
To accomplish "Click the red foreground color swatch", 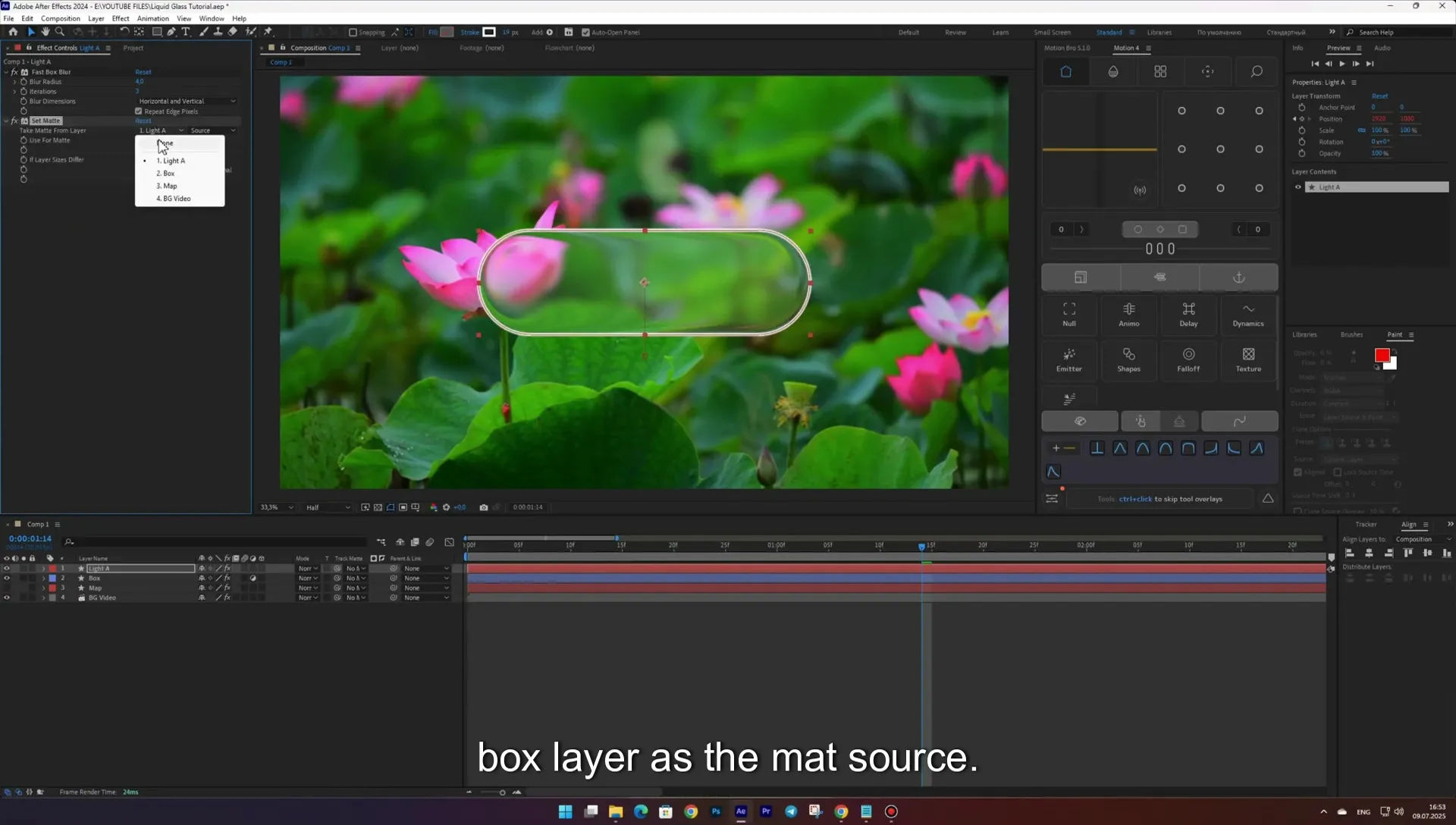I will tap(1382, 355).
